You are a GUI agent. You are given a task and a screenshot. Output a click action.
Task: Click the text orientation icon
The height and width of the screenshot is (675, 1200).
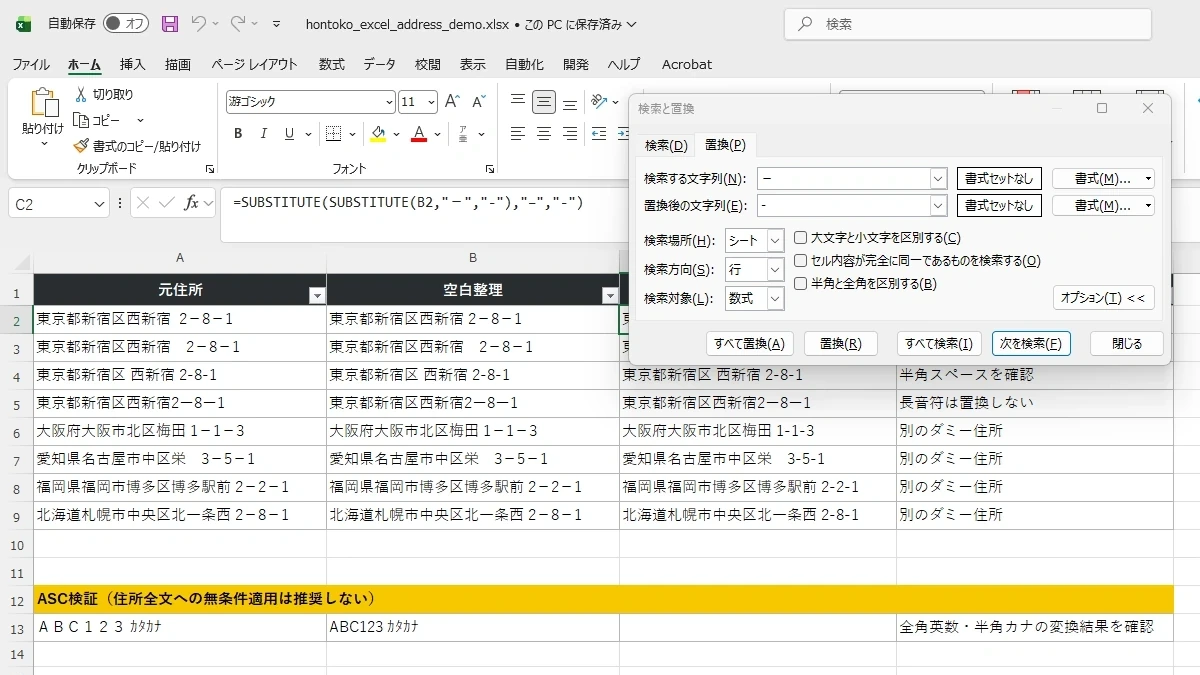599,102
